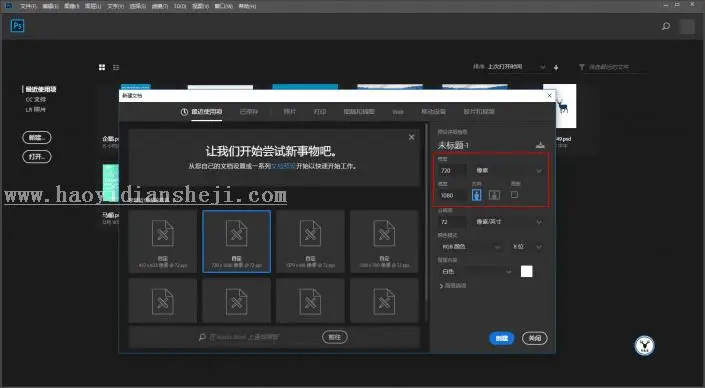Viewport: 705px width, 388px height.
Task: Close the New Document dialog via X
Action: pos(549,95)
